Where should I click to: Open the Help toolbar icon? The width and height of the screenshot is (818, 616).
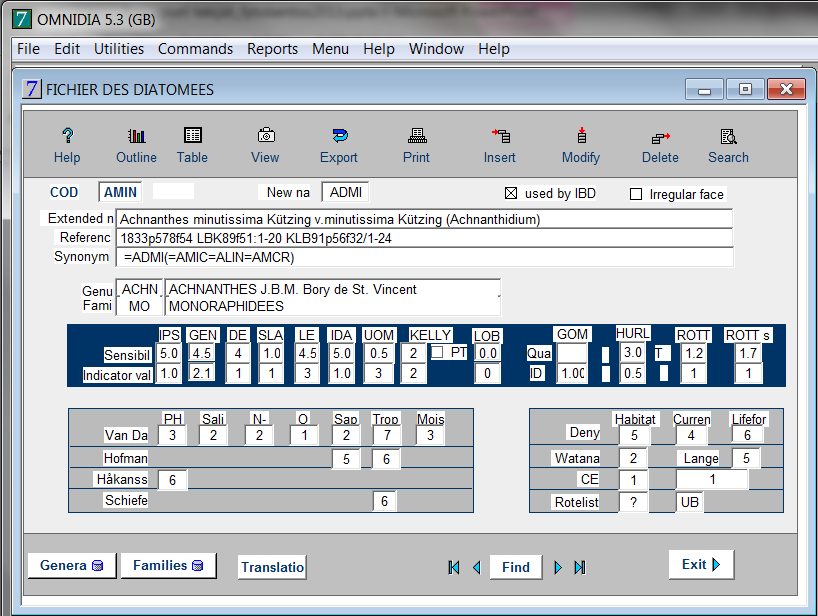tap(67, 136)
